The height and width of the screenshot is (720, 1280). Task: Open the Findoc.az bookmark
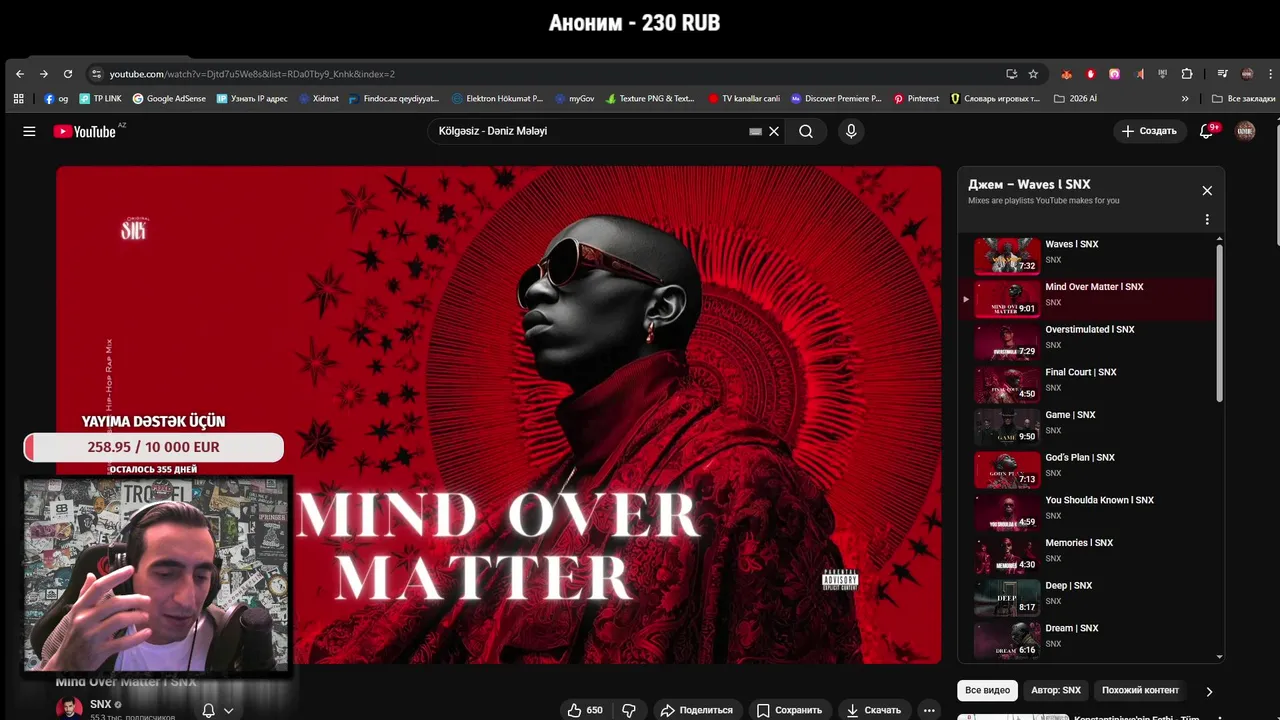(x=393, y=99)
